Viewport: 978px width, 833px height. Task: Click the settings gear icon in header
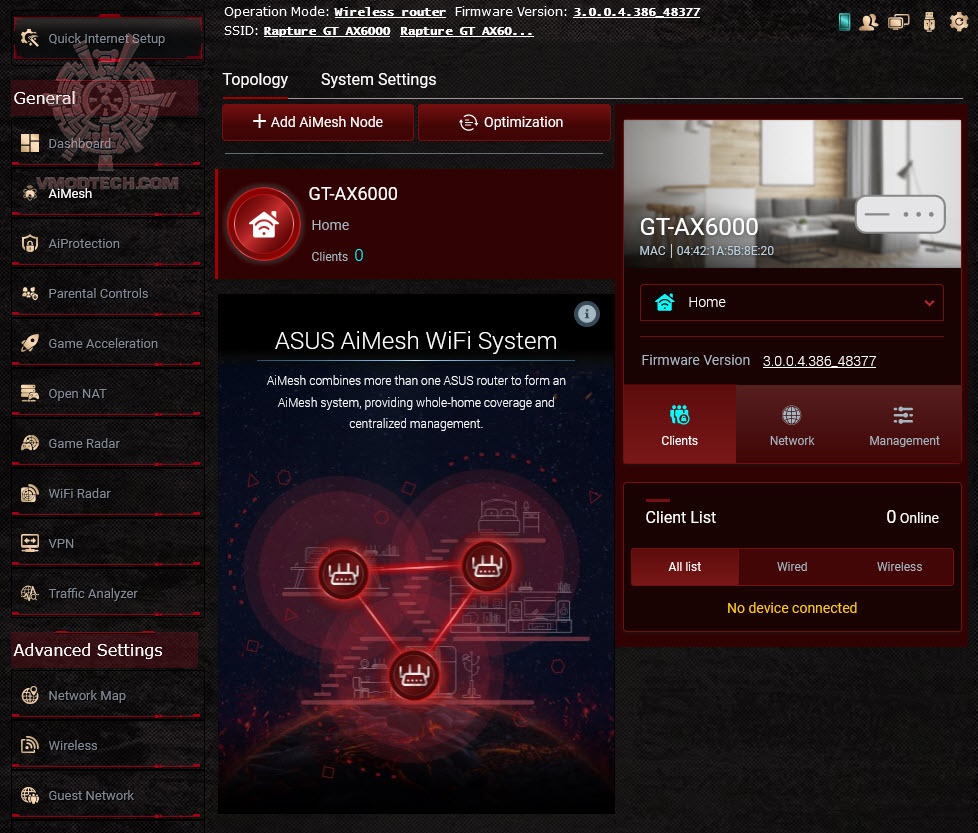point(959,22)
